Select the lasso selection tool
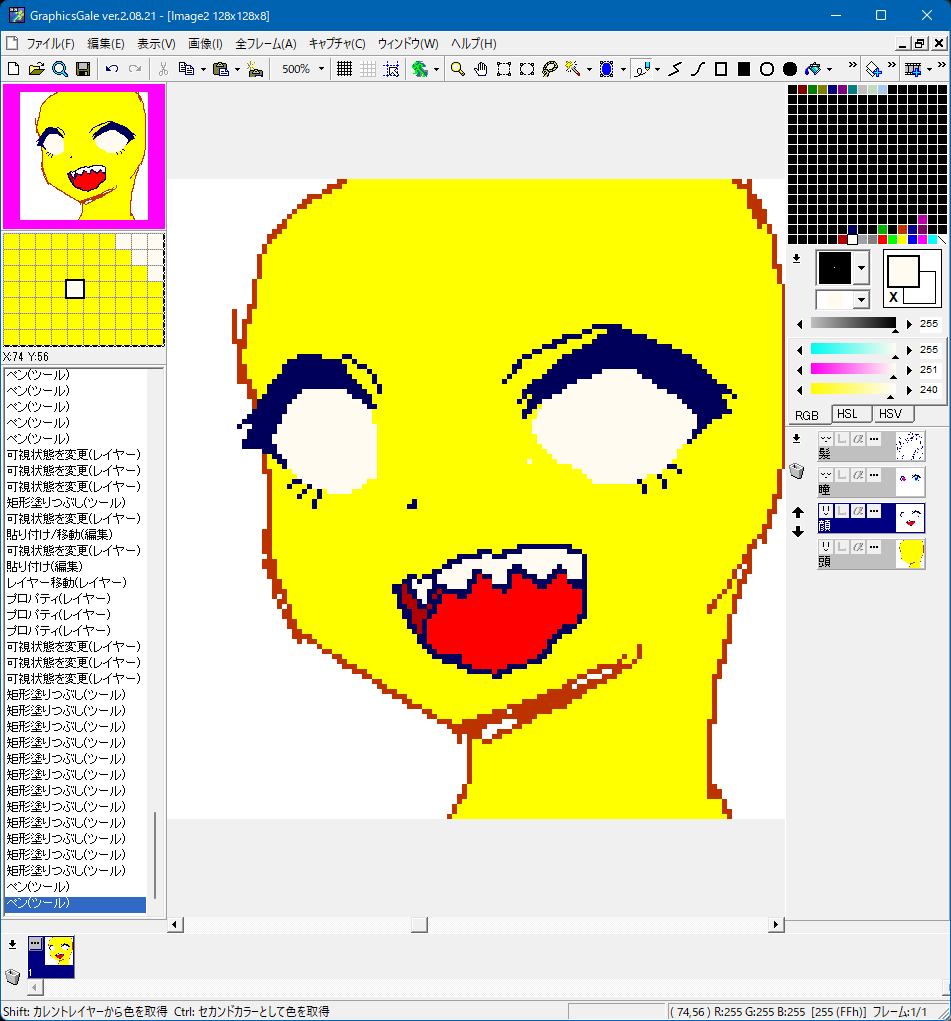The height and width of the screenshot is (1021, 951). (549, 69)
